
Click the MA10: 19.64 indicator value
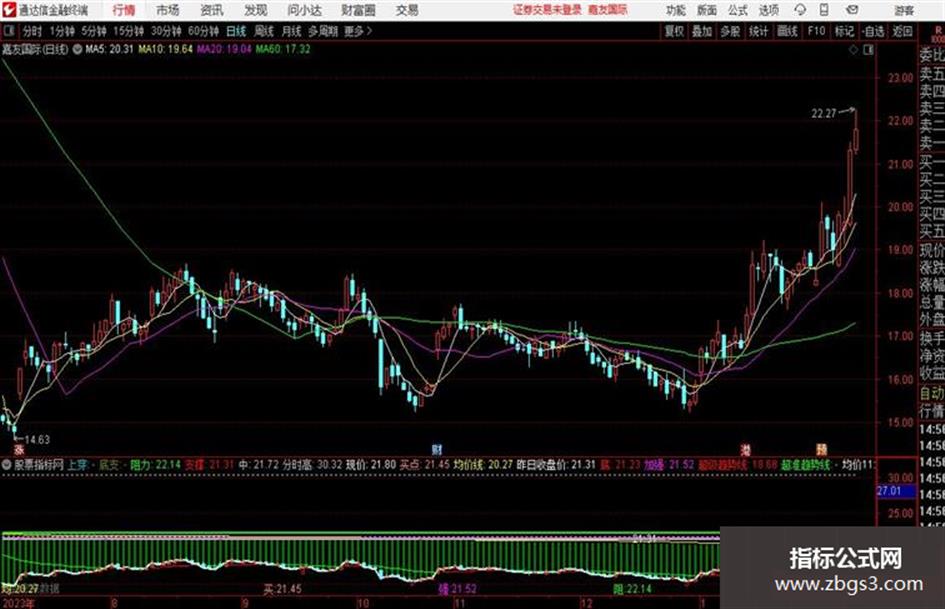click(x=165, y=49)
